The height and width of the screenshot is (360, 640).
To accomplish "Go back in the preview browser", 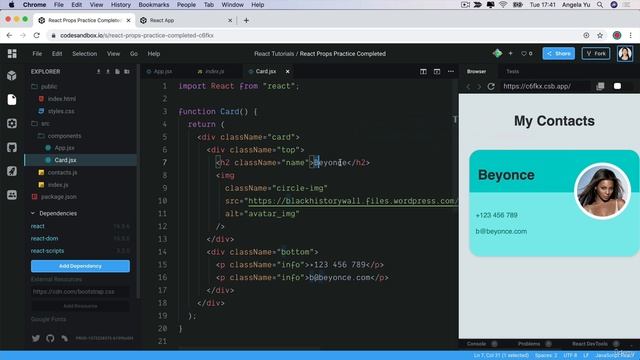I will coord(468,87).
